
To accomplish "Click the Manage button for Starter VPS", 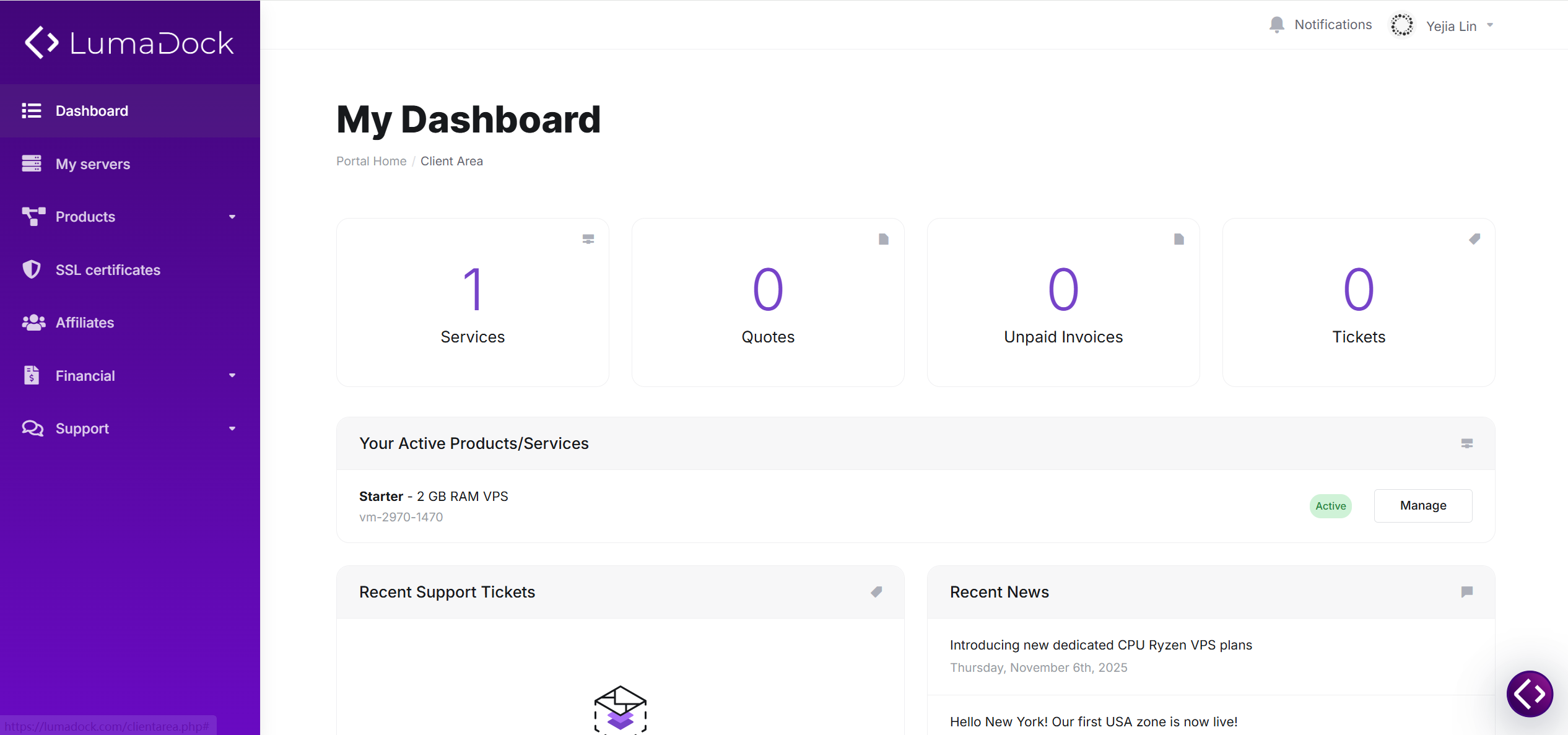I will click(1423, 506).
